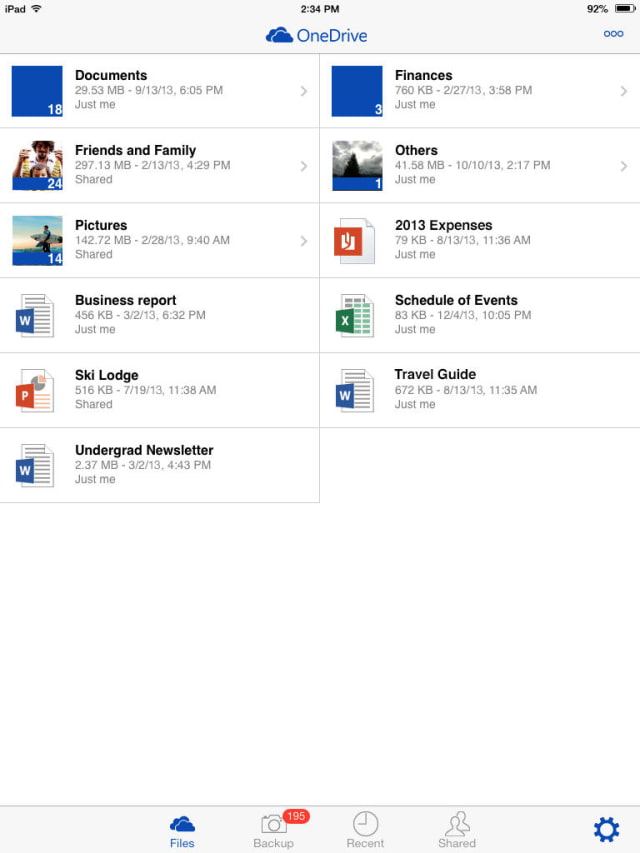Expand the Finances folder chevron
Screen dimensions: 640x853
coord(623,91)
